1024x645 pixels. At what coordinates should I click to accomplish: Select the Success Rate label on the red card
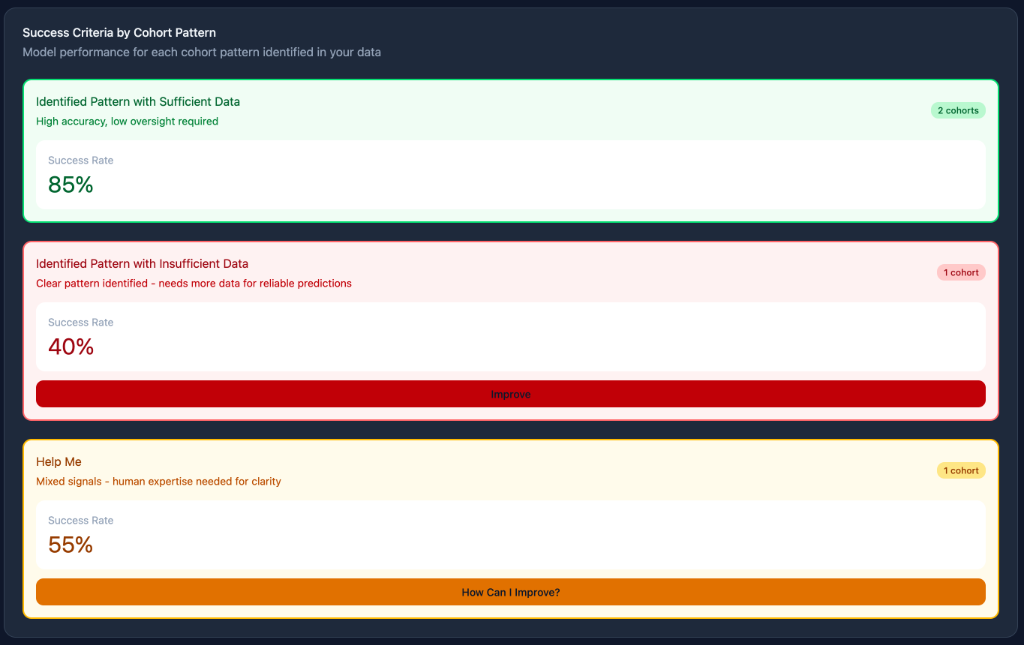80,322
